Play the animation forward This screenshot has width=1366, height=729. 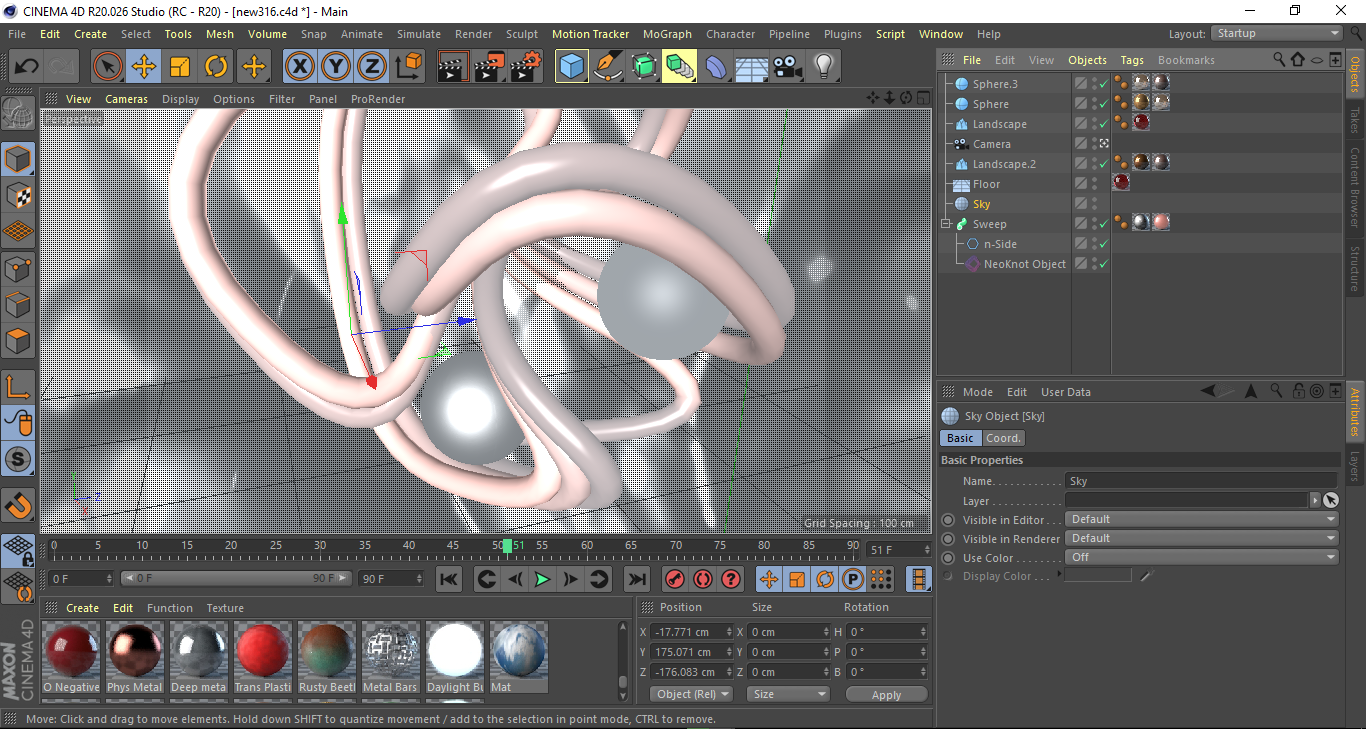click(542, 579)
